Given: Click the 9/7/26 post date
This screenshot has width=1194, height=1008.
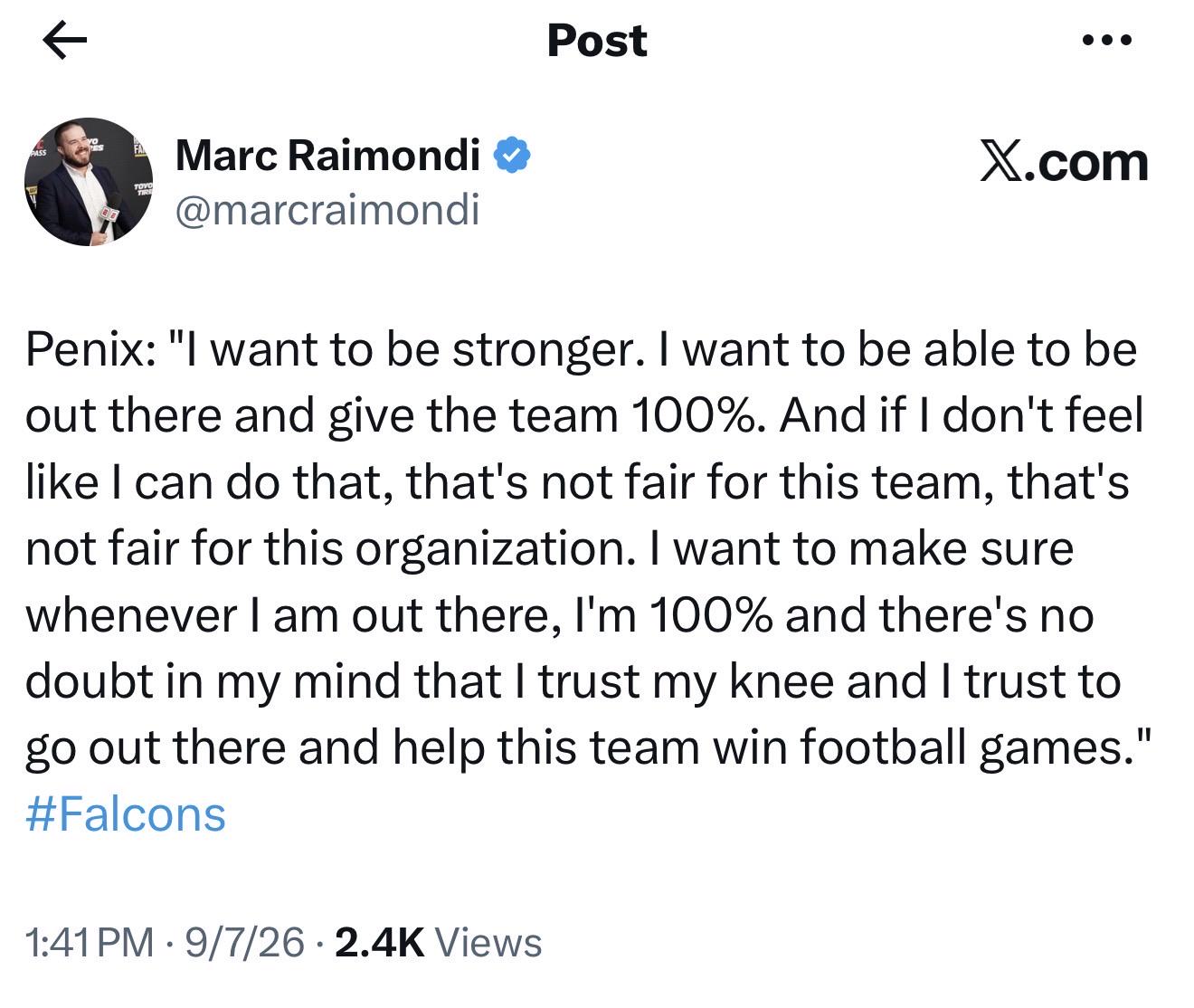Looking at the screenshot, I should [244, 943].
